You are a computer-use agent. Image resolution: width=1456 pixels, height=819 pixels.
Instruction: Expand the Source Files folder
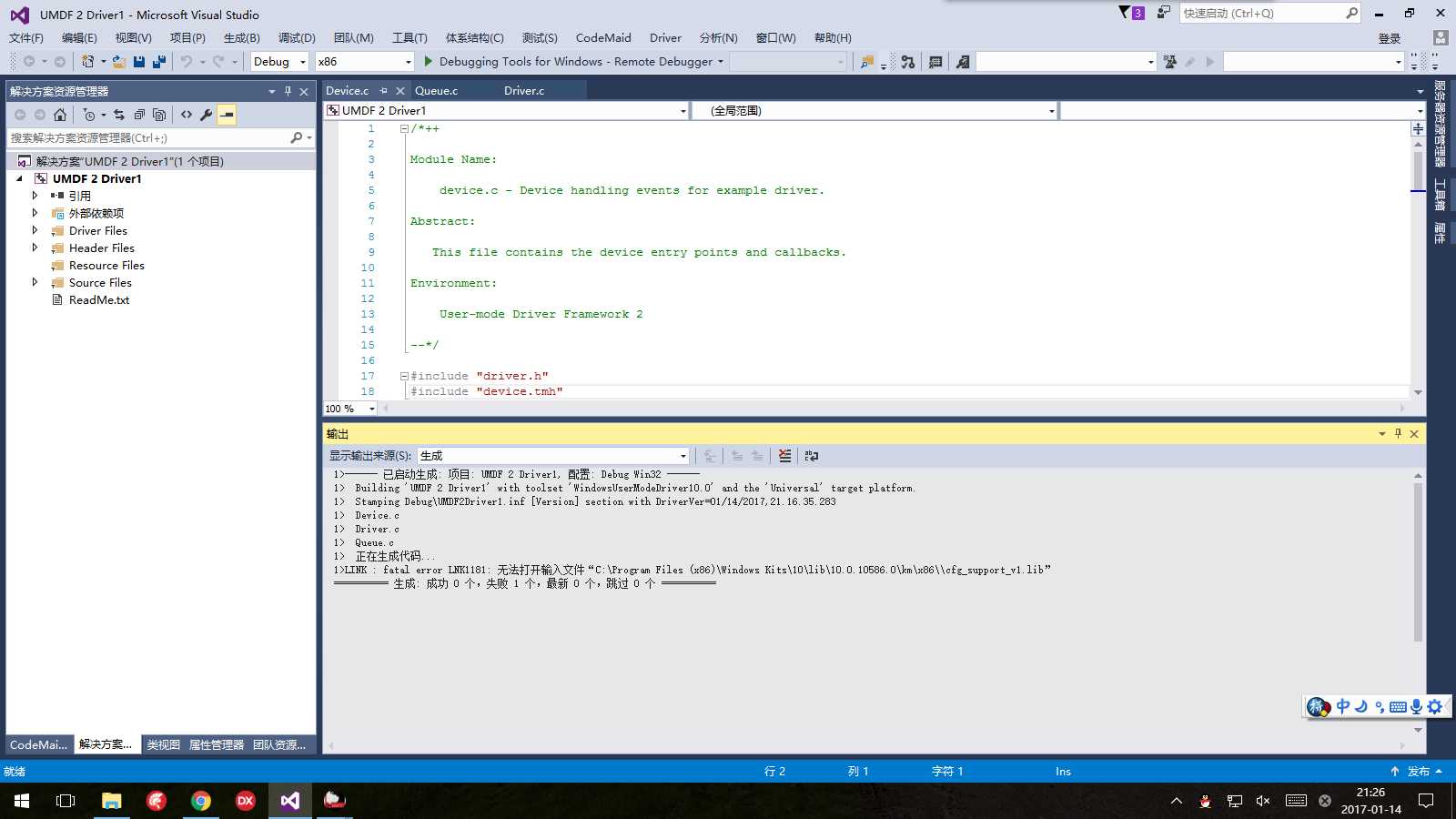(35, 283)
